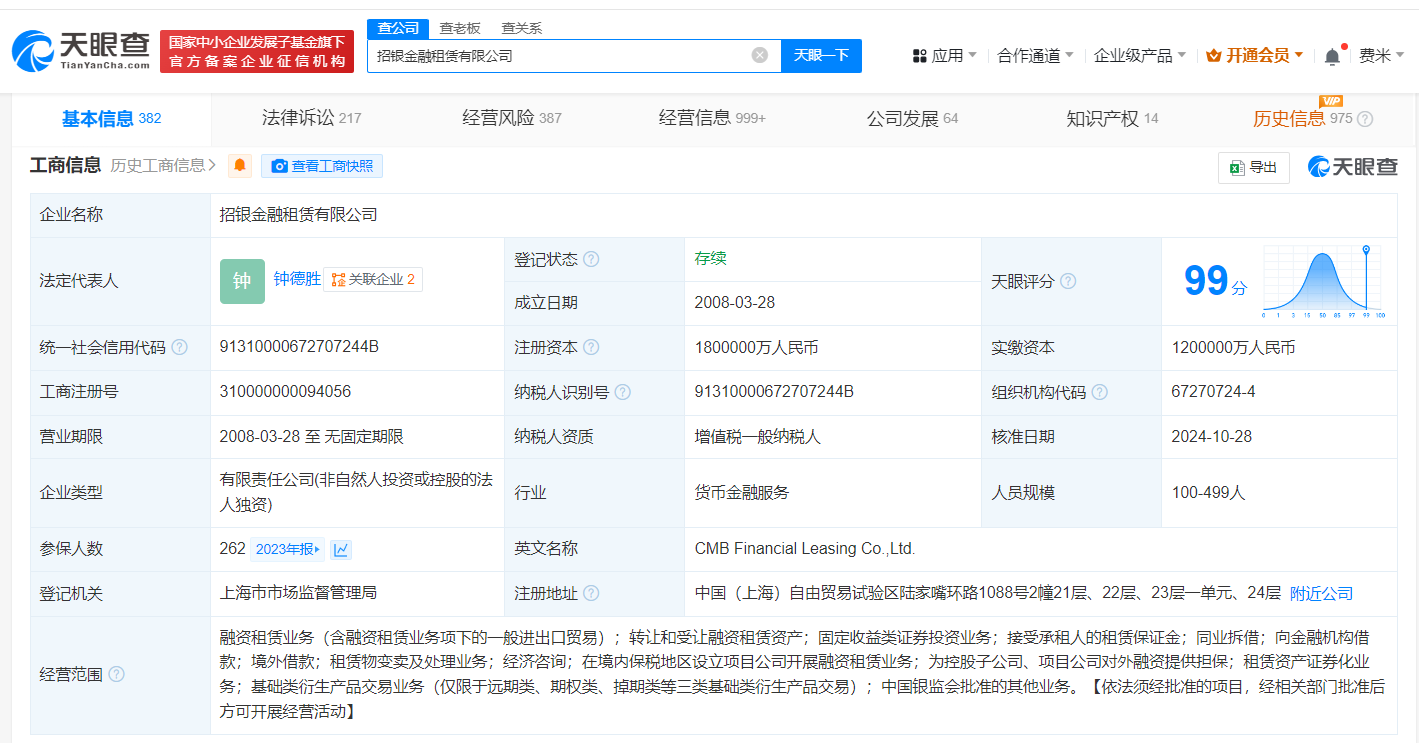Click the orange alert bell beside 历史工商信息
Image resolution: width=1419 pixels, height=743 pixels.
click(240, 166)
